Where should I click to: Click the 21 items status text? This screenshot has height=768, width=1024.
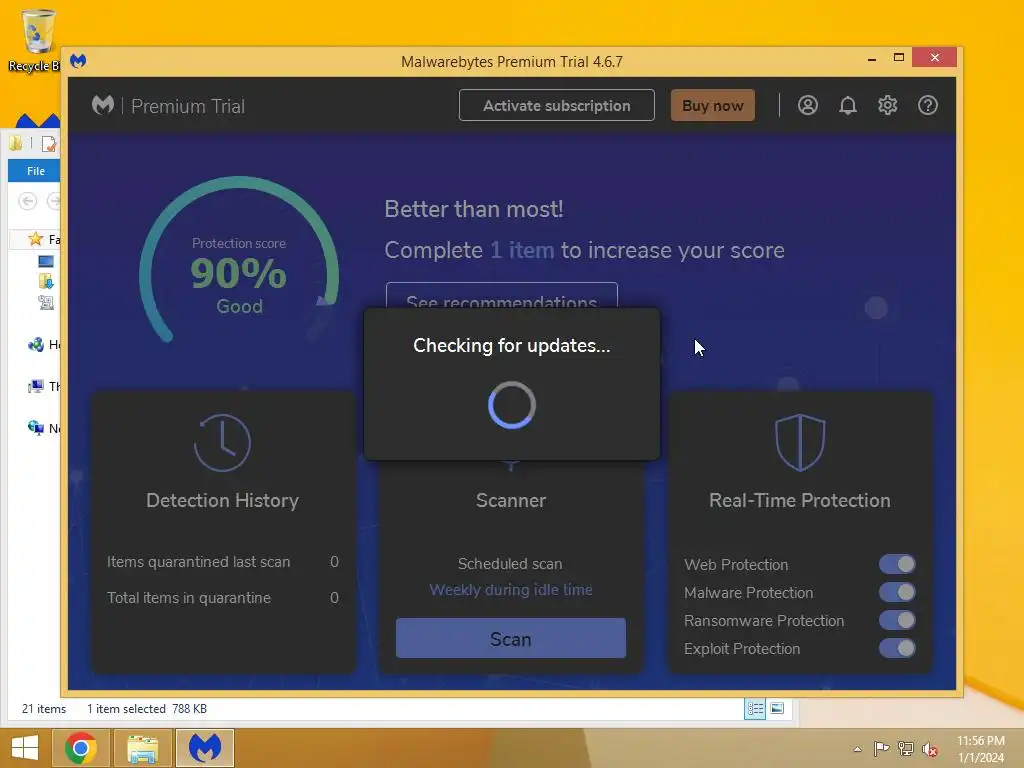(44, 709)
